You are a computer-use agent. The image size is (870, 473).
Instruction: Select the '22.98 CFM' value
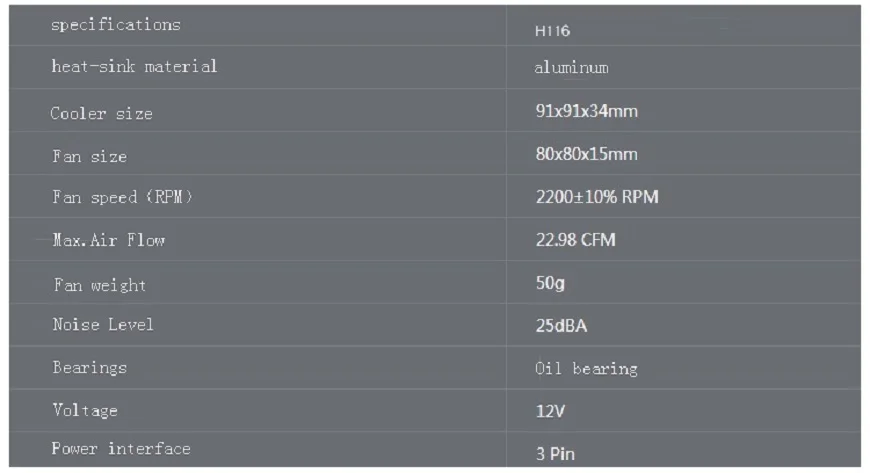(x=576, y=240)
